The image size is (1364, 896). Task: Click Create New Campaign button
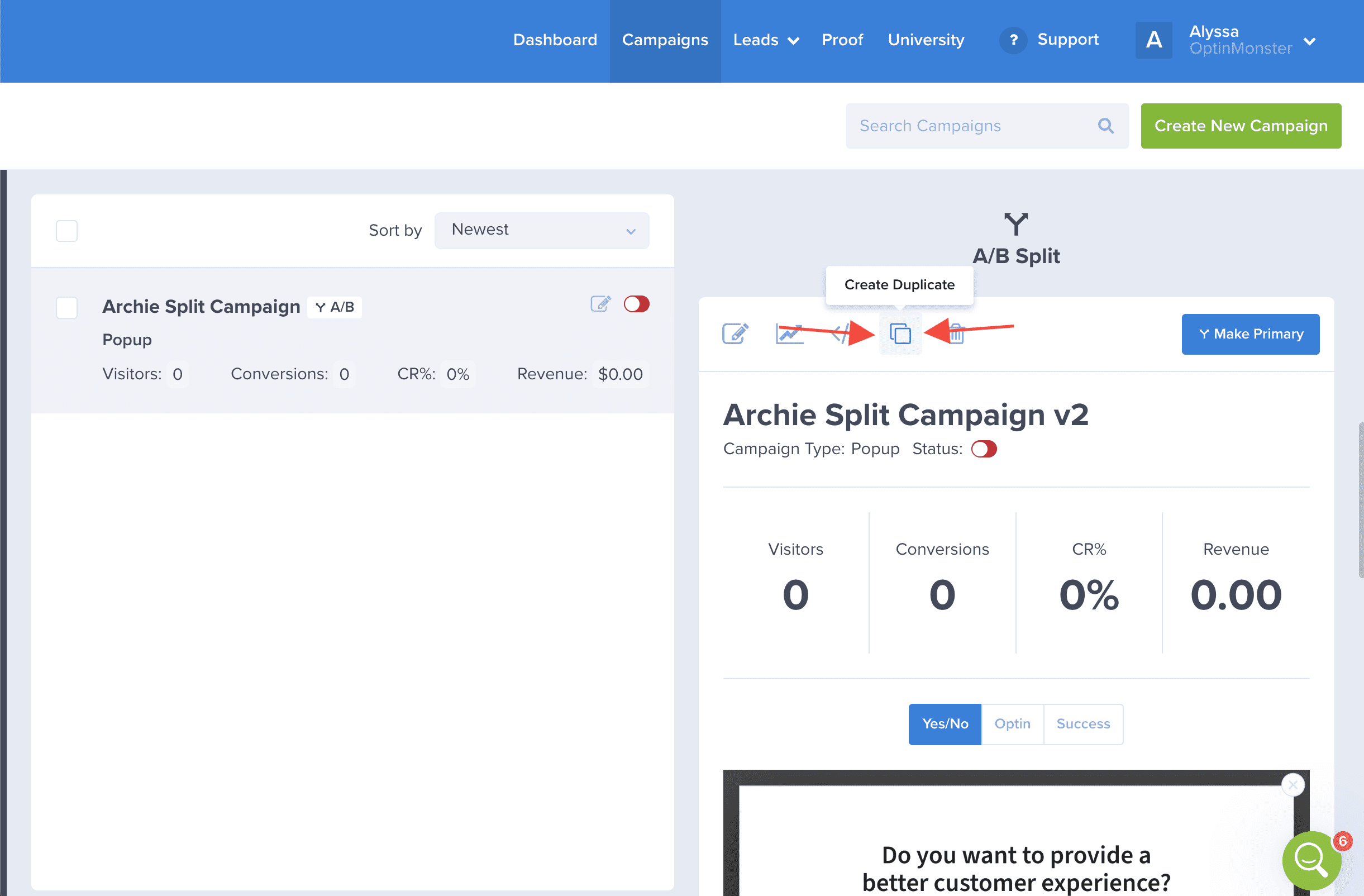point(1240,126)
